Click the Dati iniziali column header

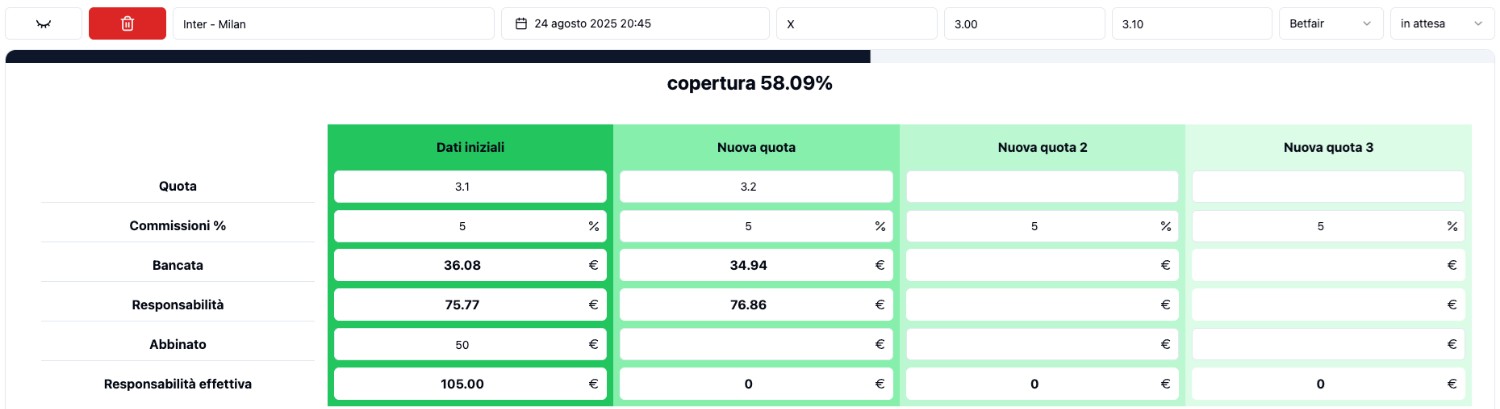470,147
